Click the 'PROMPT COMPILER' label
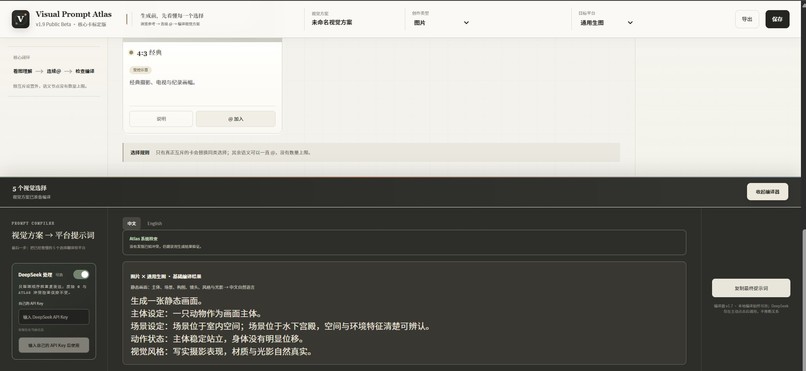Image resolution: width=806 pixels, height=371 pixels. tap(33, 223)
